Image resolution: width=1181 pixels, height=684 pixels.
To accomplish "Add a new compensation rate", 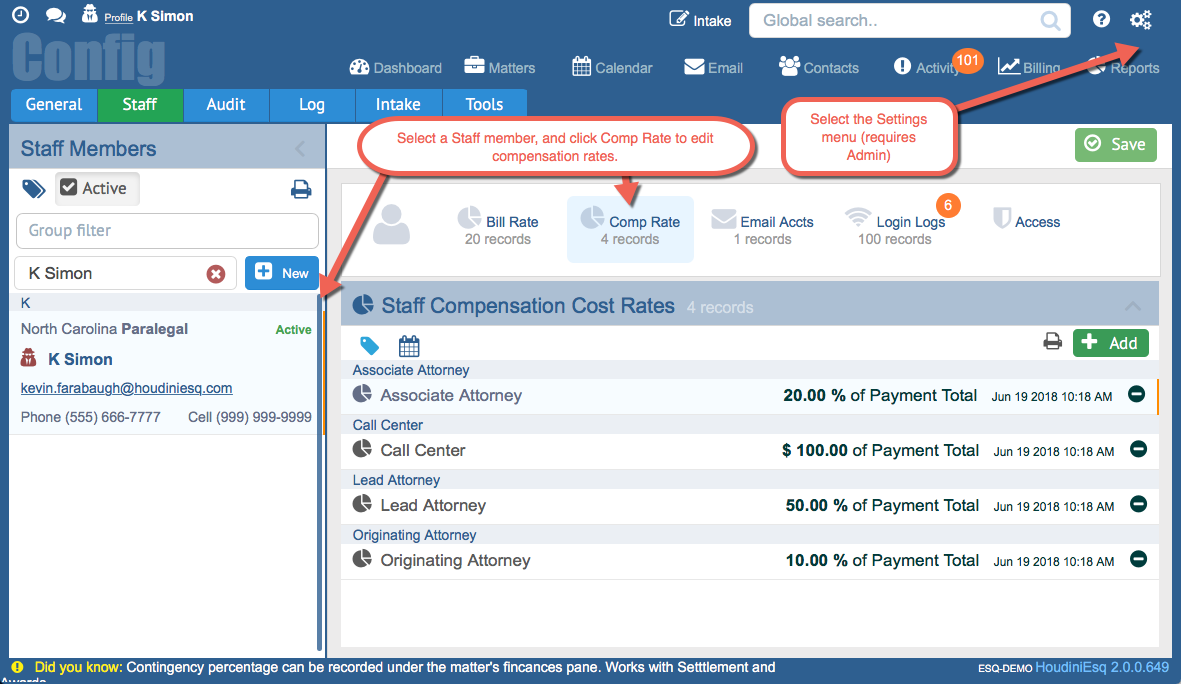I will [1111, 343].
